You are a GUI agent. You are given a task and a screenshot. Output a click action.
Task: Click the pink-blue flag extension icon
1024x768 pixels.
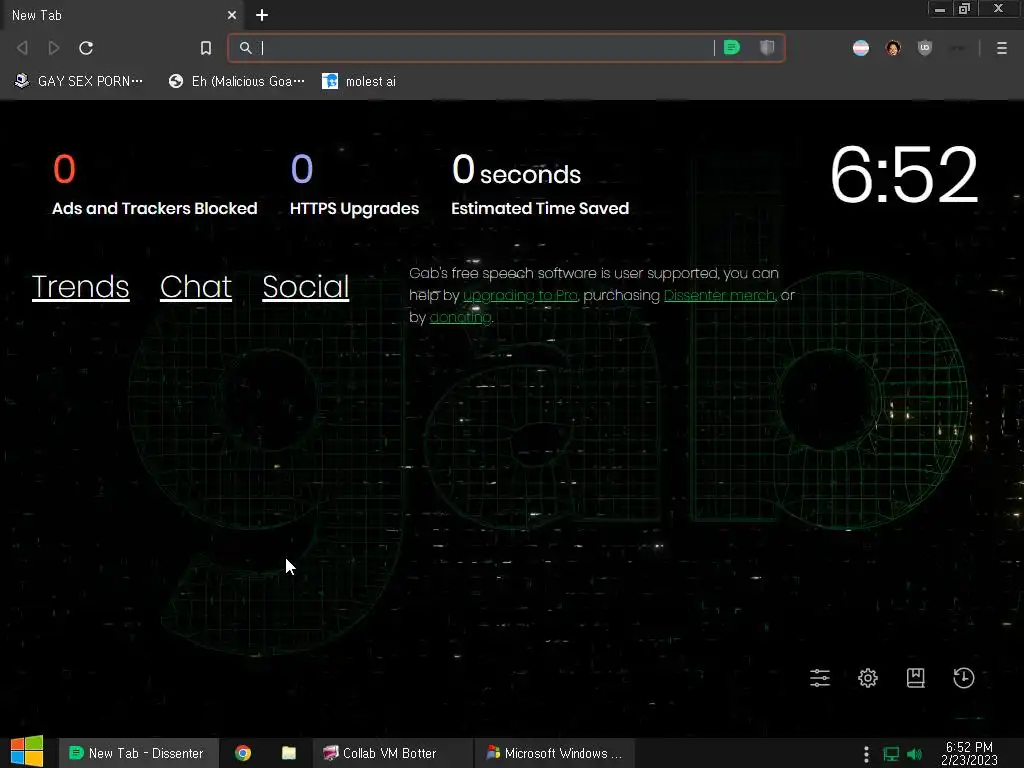click(861, 48)
